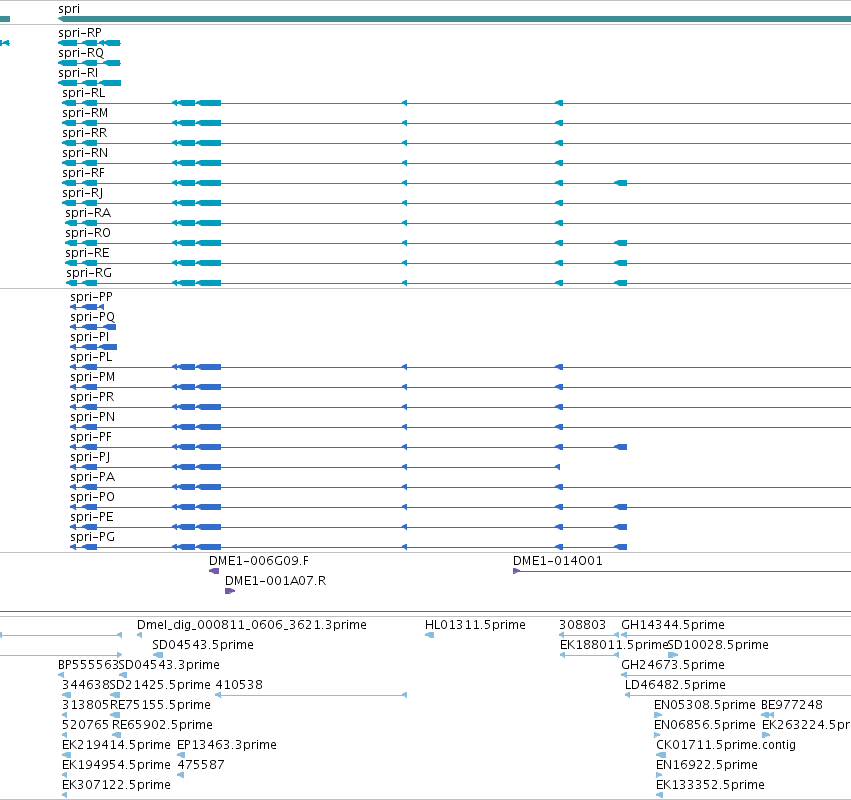This screenshot has width=851, height=800.
Task: Select the spri-RN transcript label
Action: tap(85, 153)
